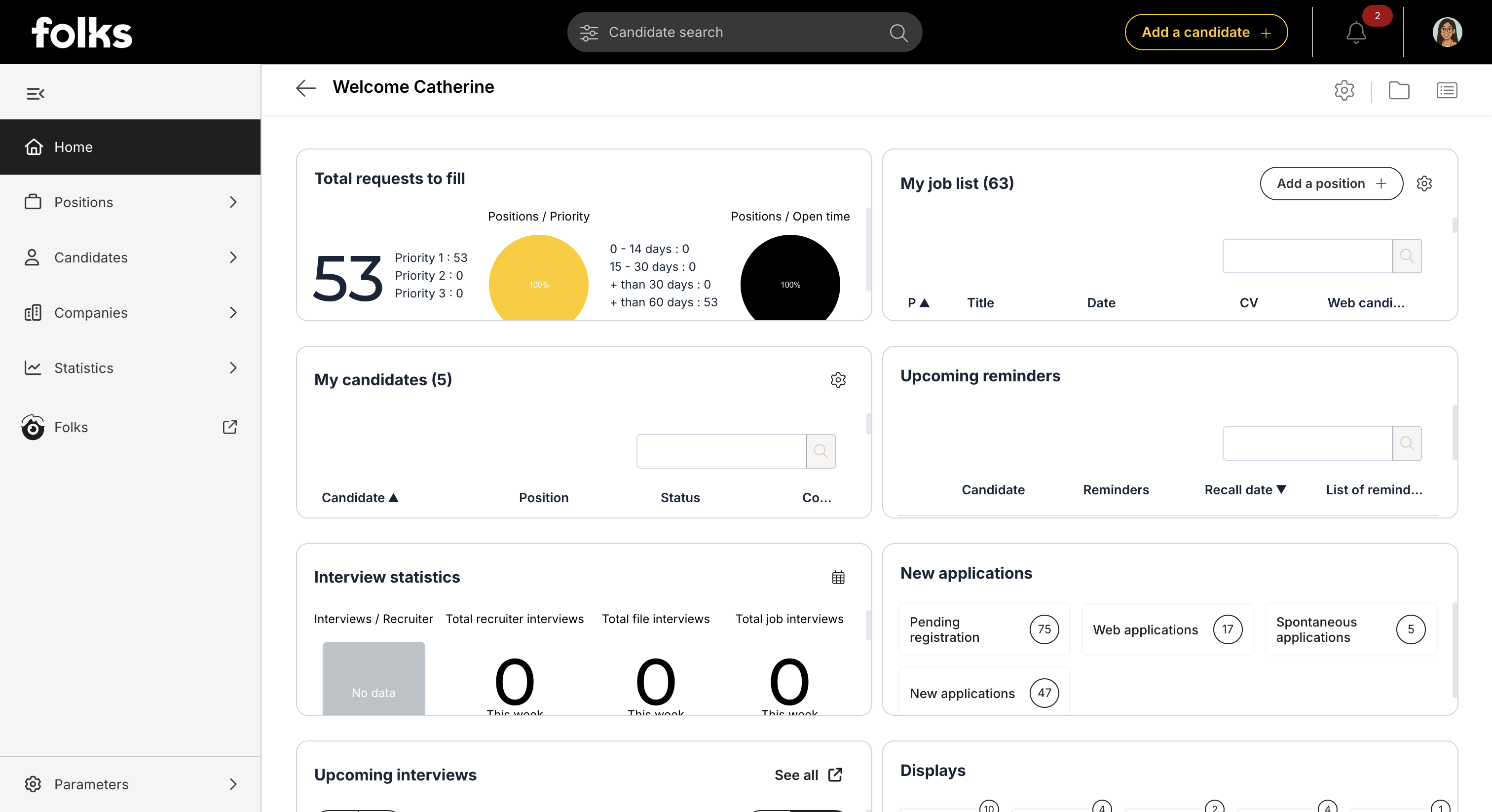1492x812 pixels.
Task: Open My candidates widget settings gear
Action: pos(837,380)
